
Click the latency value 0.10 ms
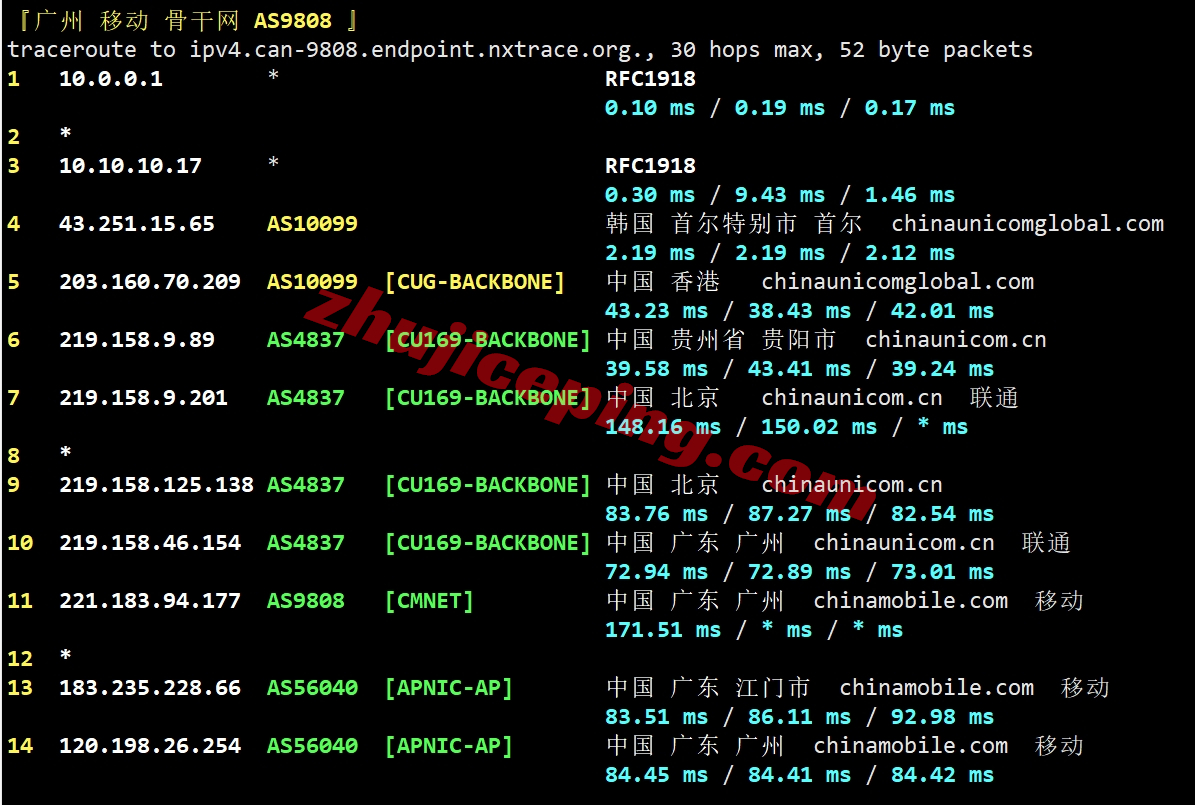point(650,108)
